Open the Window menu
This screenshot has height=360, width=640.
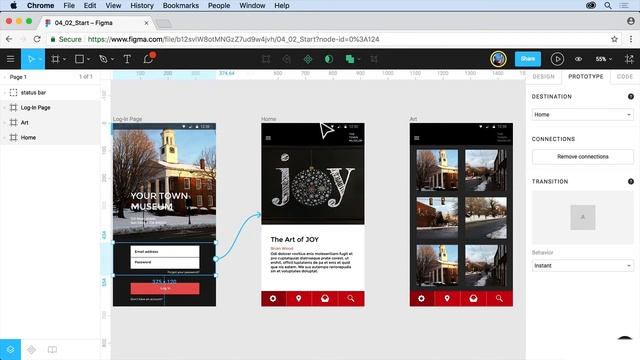coord(252,6)
